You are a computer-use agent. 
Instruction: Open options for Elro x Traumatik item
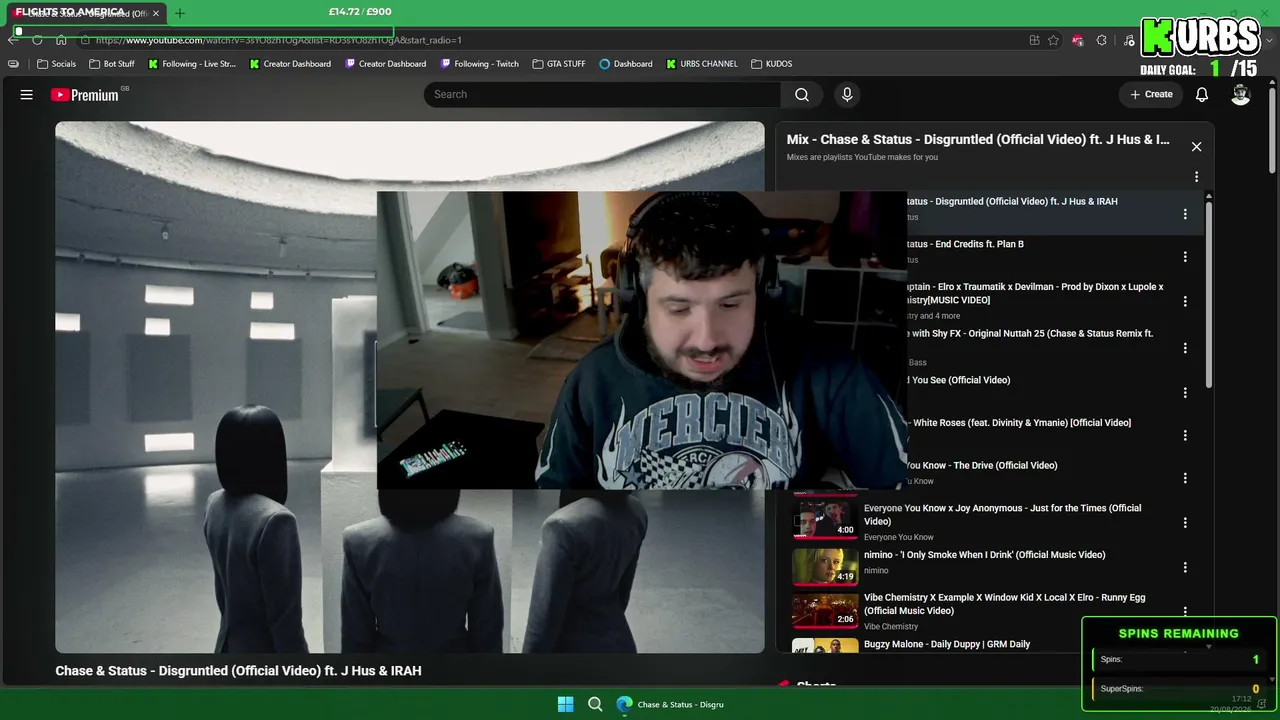[1185, 301]
